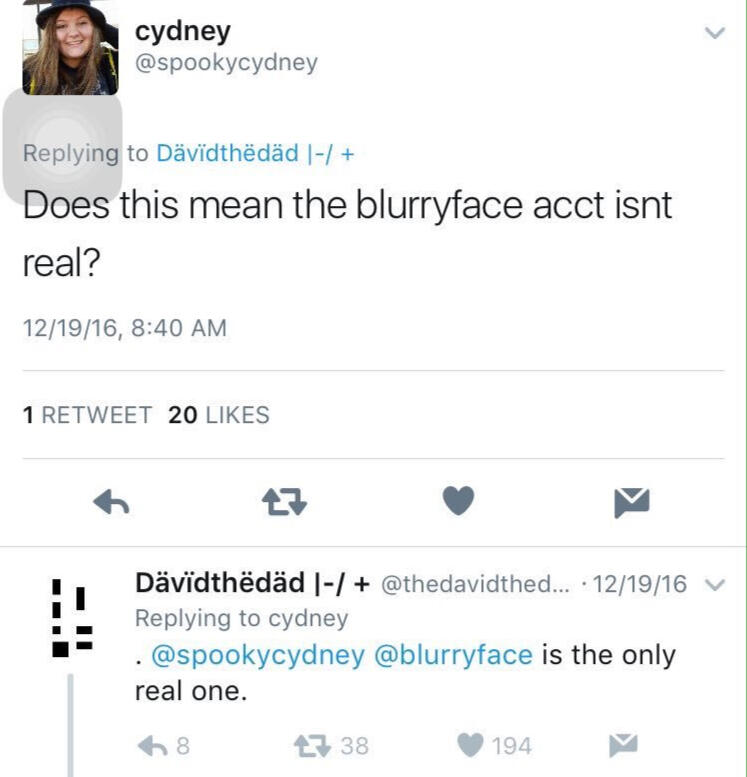Open dropdown chevron on cydney's tweet
The width and height of the screenshot is (747, 777).
(x=714, y=33)
